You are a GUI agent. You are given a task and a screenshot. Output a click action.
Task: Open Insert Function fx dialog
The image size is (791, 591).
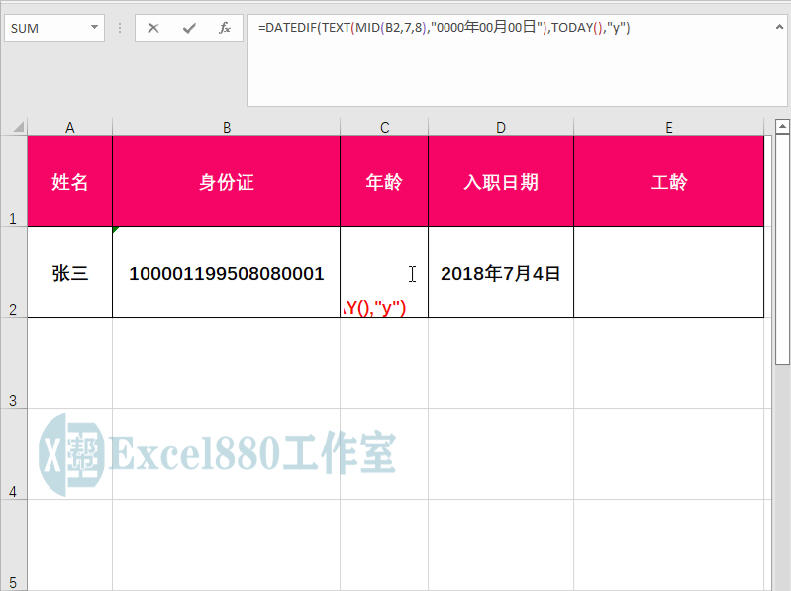pyautogui.click(x=225, y=28)
